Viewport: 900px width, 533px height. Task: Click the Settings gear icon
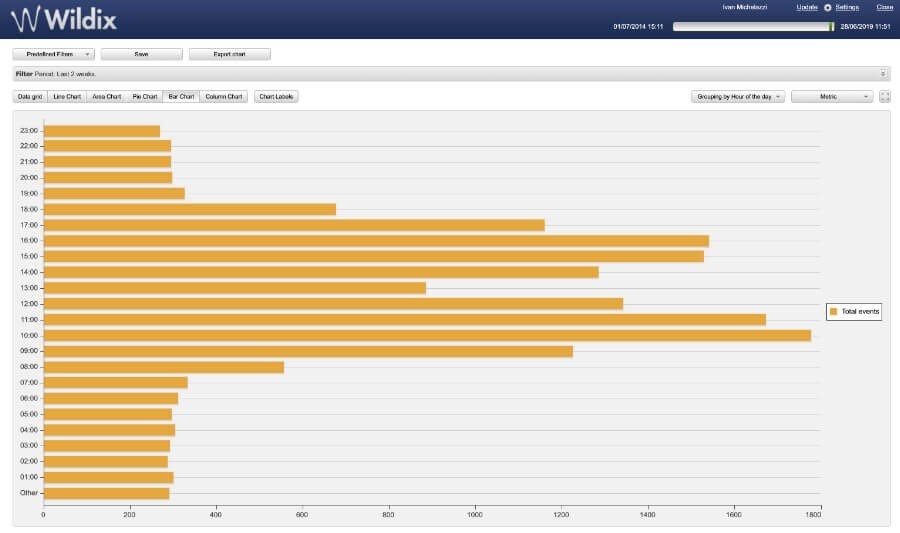click(828, 8)
